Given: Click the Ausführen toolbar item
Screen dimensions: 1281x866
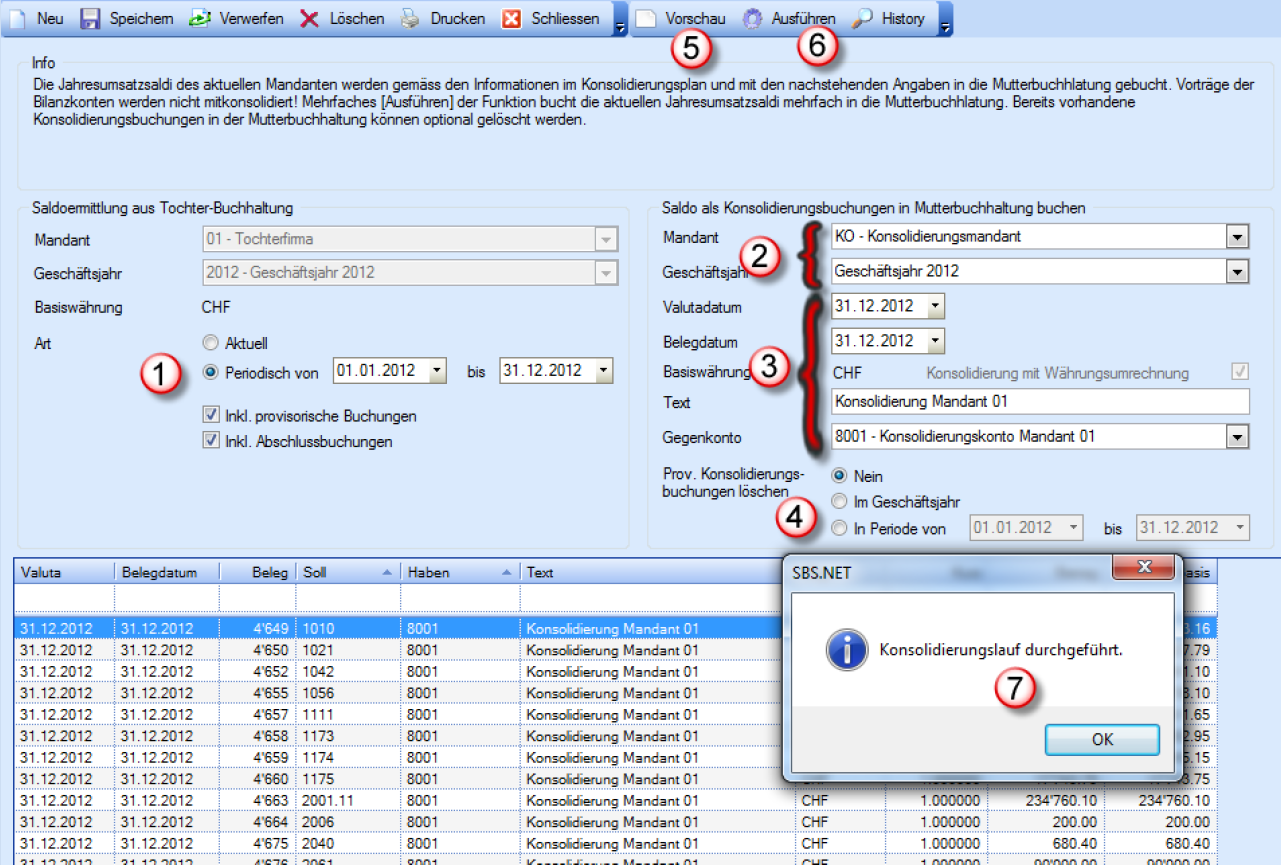Looking at the screenshot, I should coord(790,19).
